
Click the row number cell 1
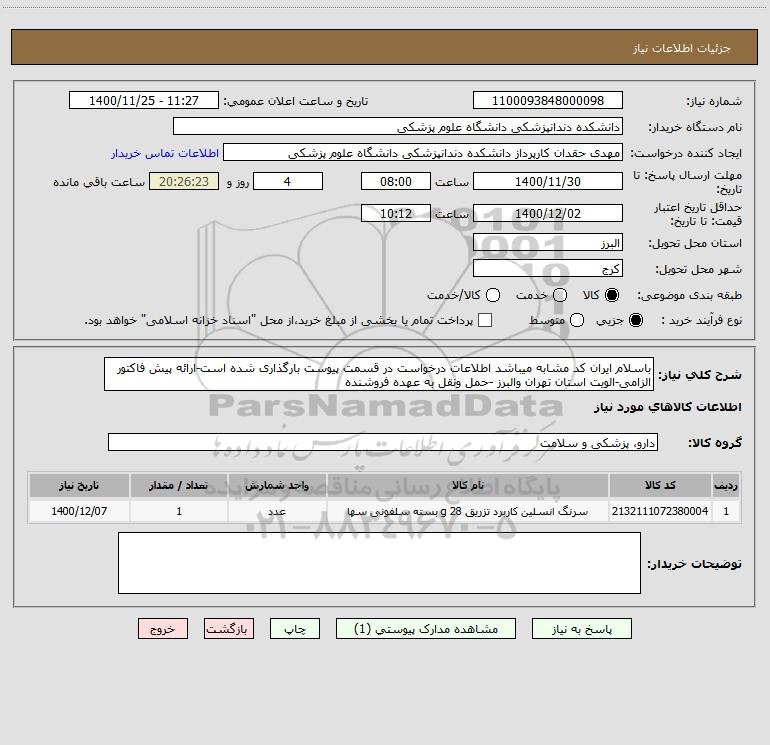tap(726, 511)
